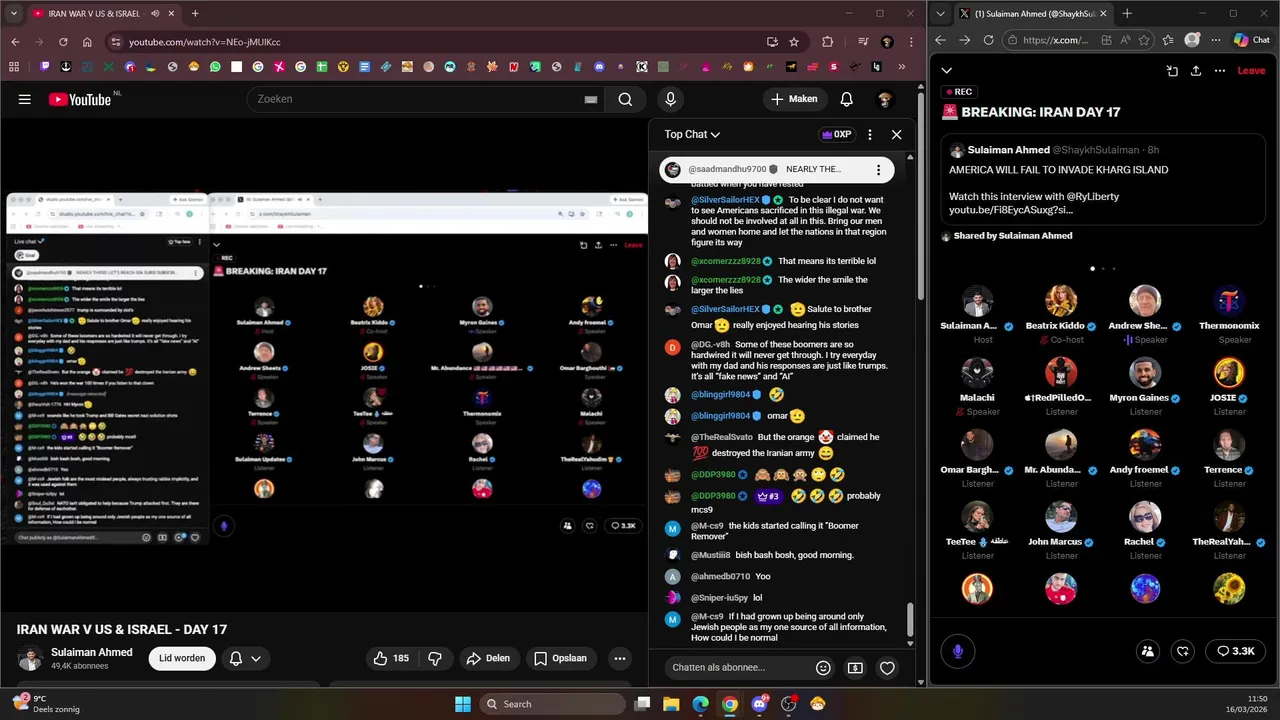Open a new tab in Chrome
This screenshot has height=720, width=1280.
click(x=195, y=14)
